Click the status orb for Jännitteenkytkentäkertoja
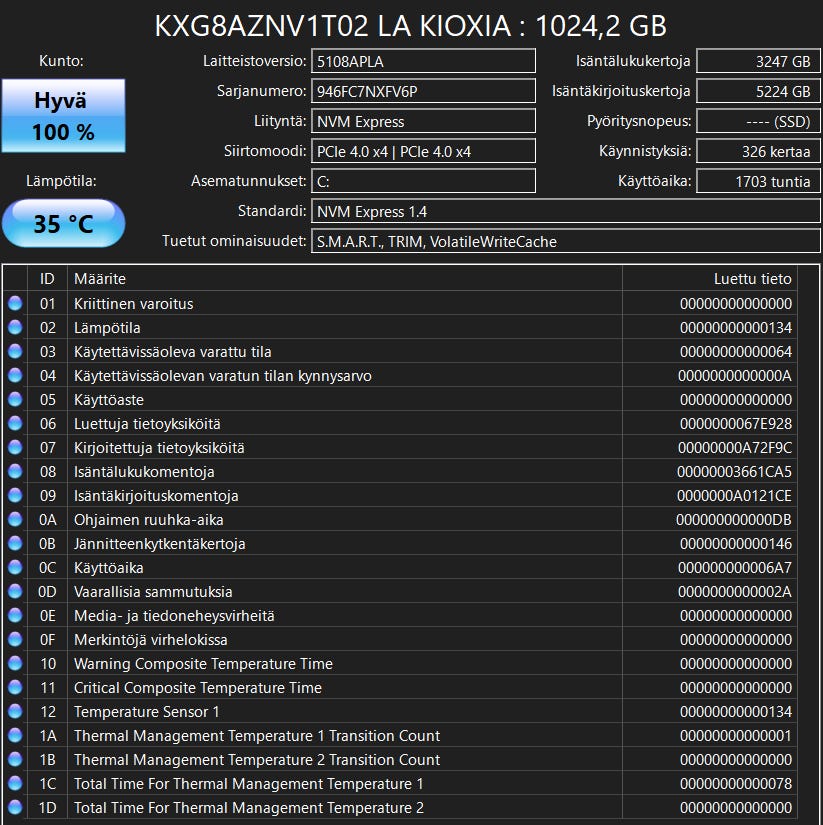 pyautogui.click(x=15, y=543)
